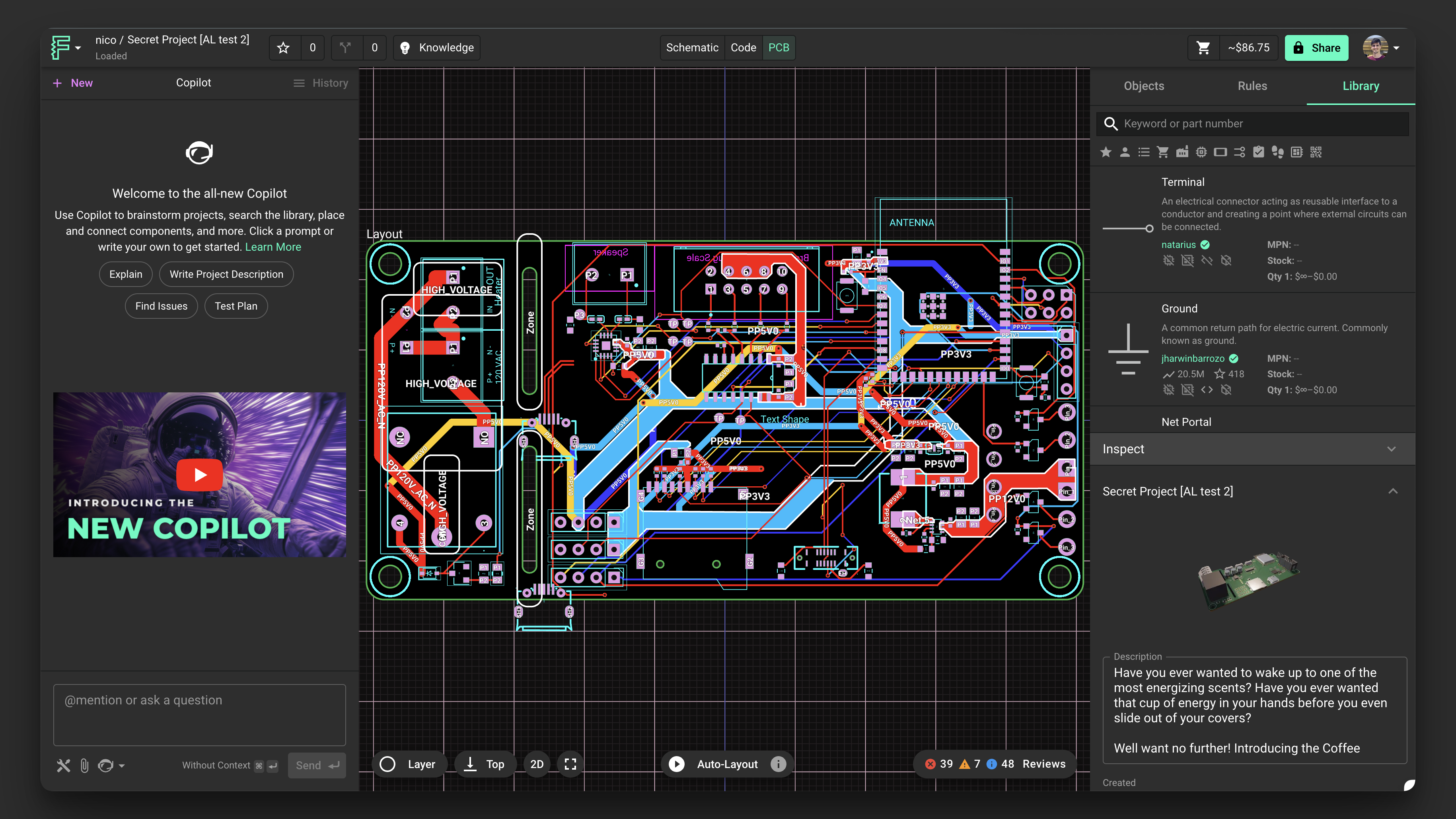The image size is (1456, 819).
Task: Open user avatar dropdown arrow
Action: pyautogui.click(x=1397, y=48)
